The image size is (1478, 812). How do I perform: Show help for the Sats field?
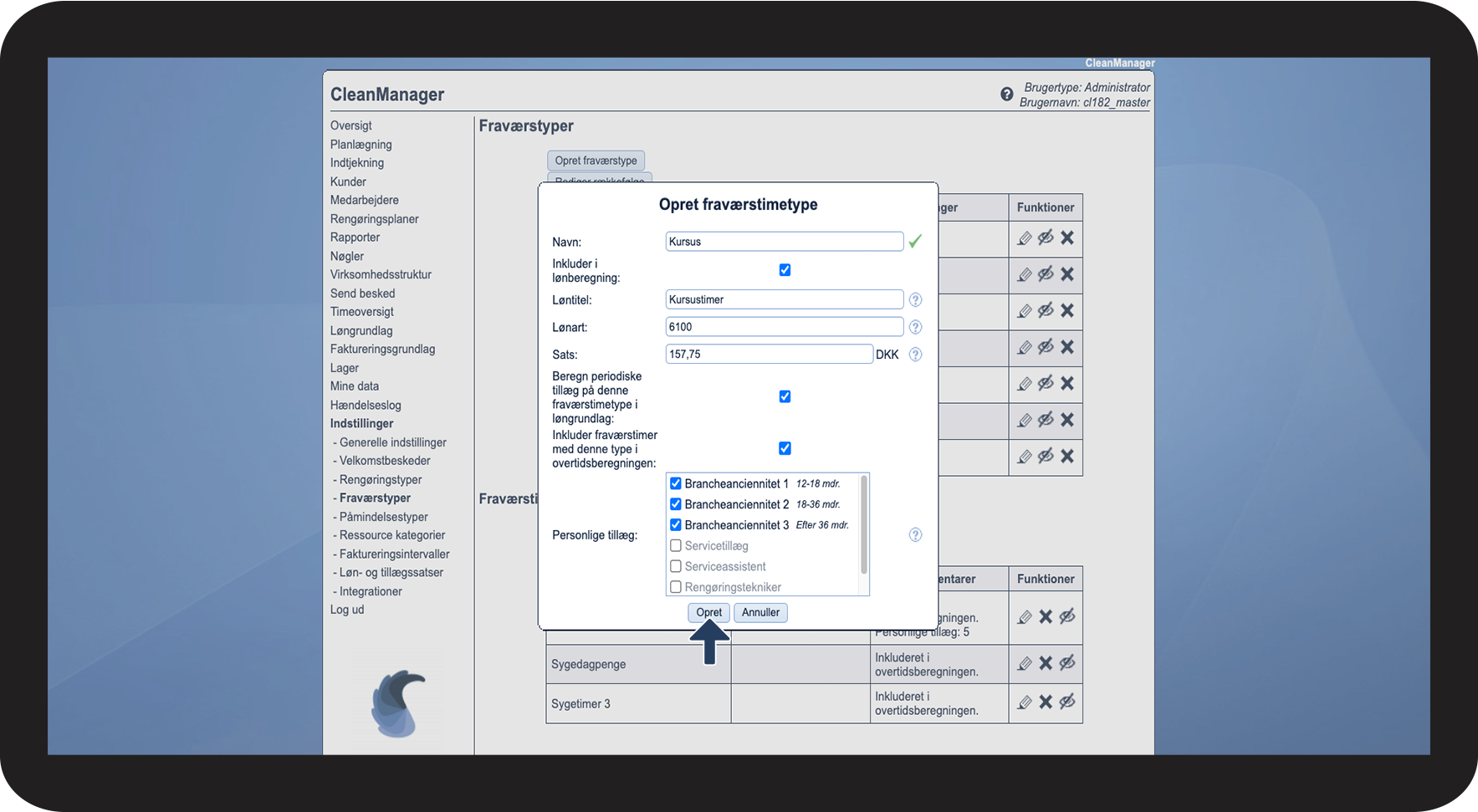pyautogui.click(x=915, y=355)
